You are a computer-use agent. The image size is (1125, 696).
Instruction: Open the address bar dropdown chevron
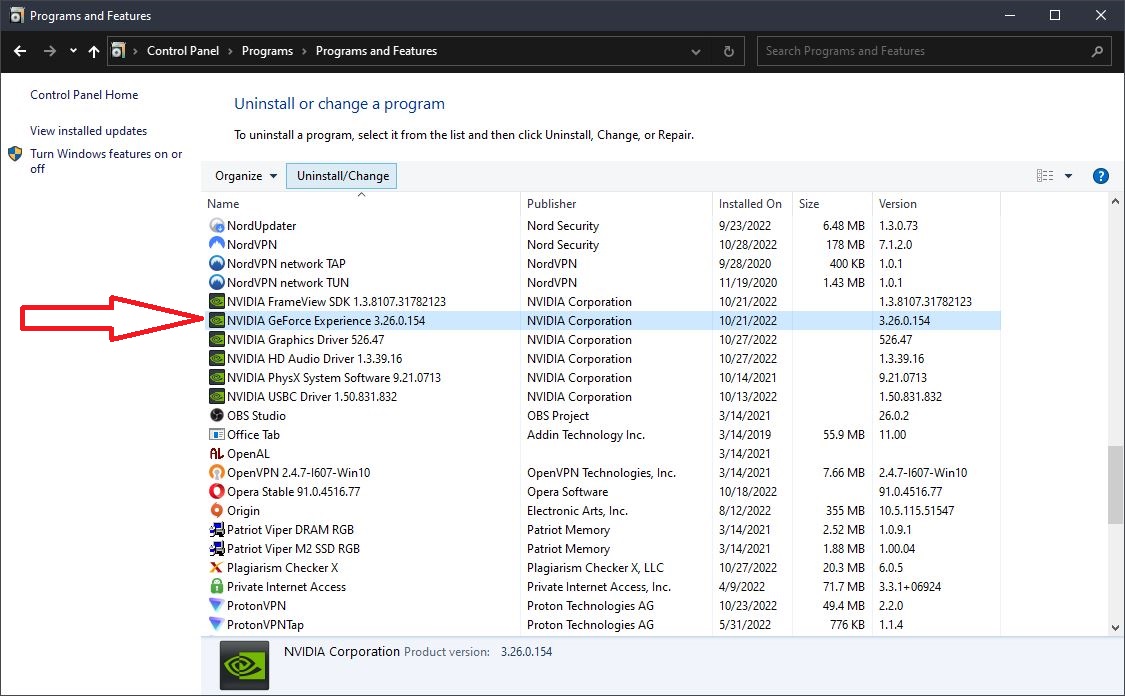(696, 51)
